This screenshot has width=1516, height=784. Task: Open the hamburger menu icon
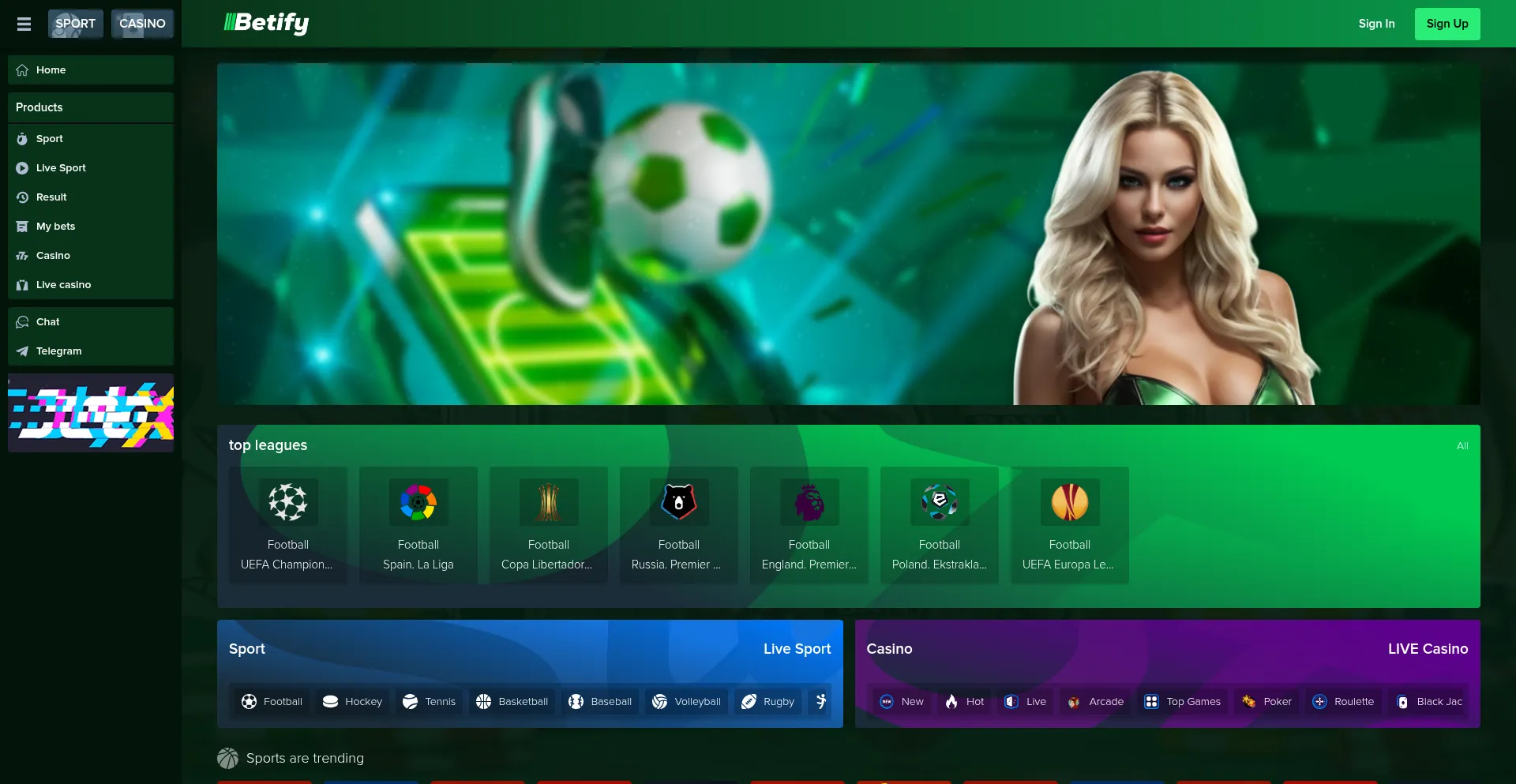click(x=24, y=24)
